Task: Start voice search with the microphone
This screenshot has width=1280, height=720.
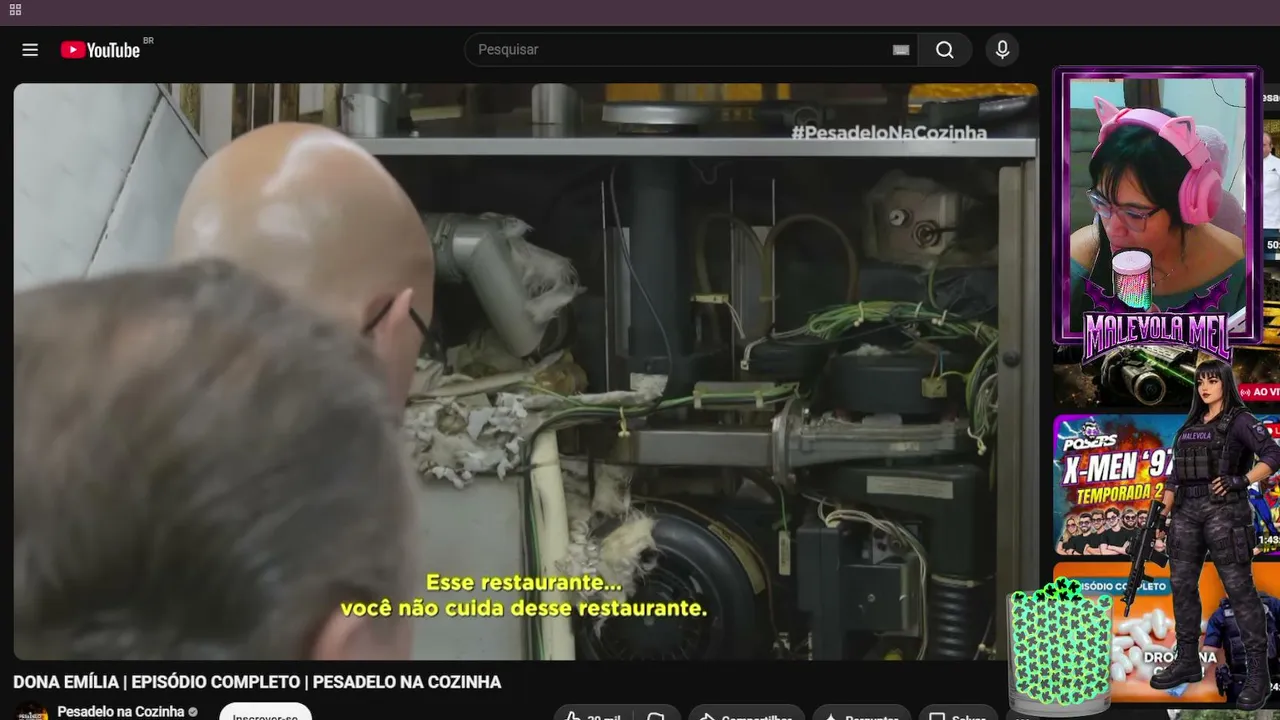Action: pyautogui.click(x=1002, y=50)
